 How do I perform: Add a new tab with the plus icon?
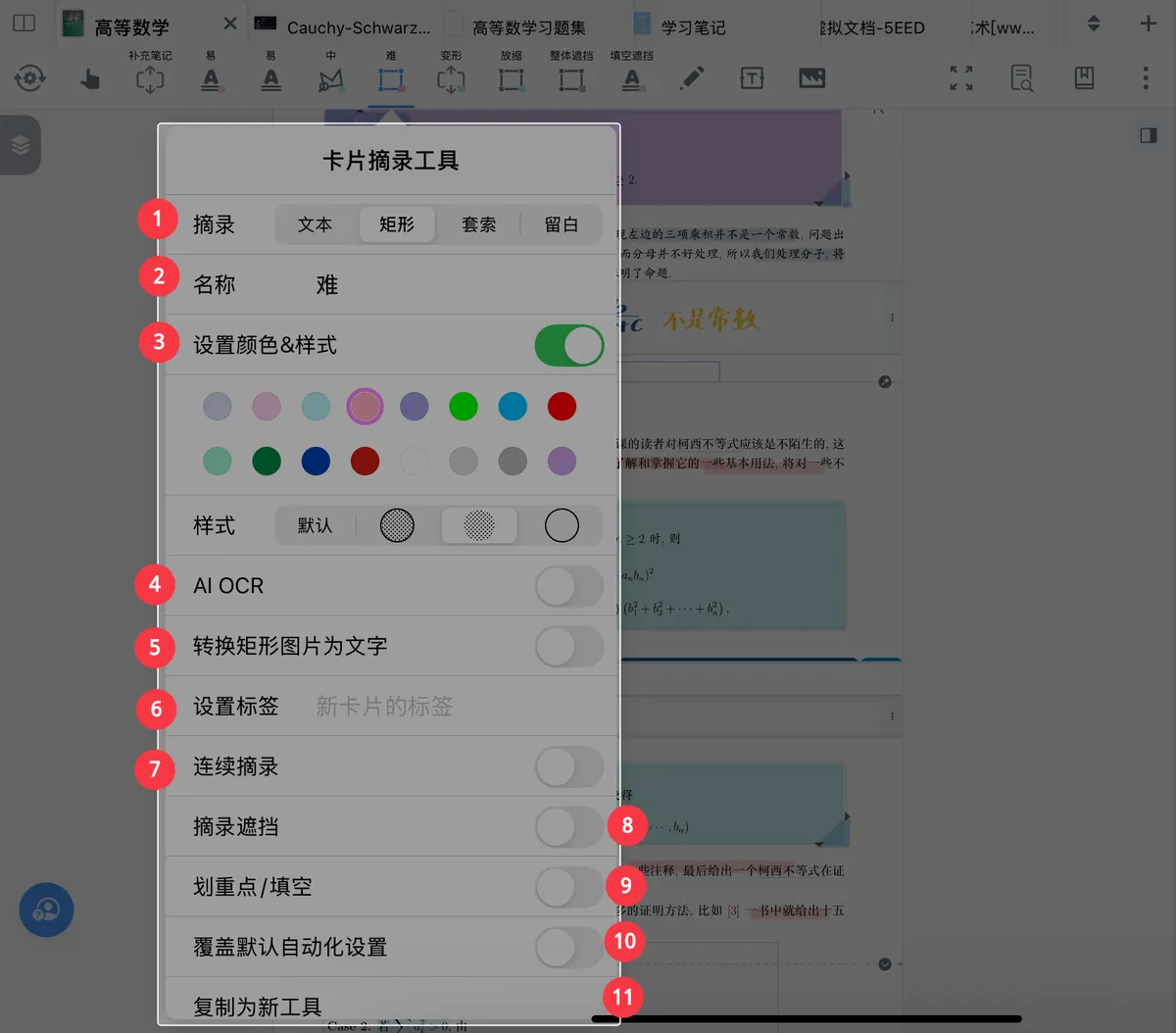point(1149,24)
